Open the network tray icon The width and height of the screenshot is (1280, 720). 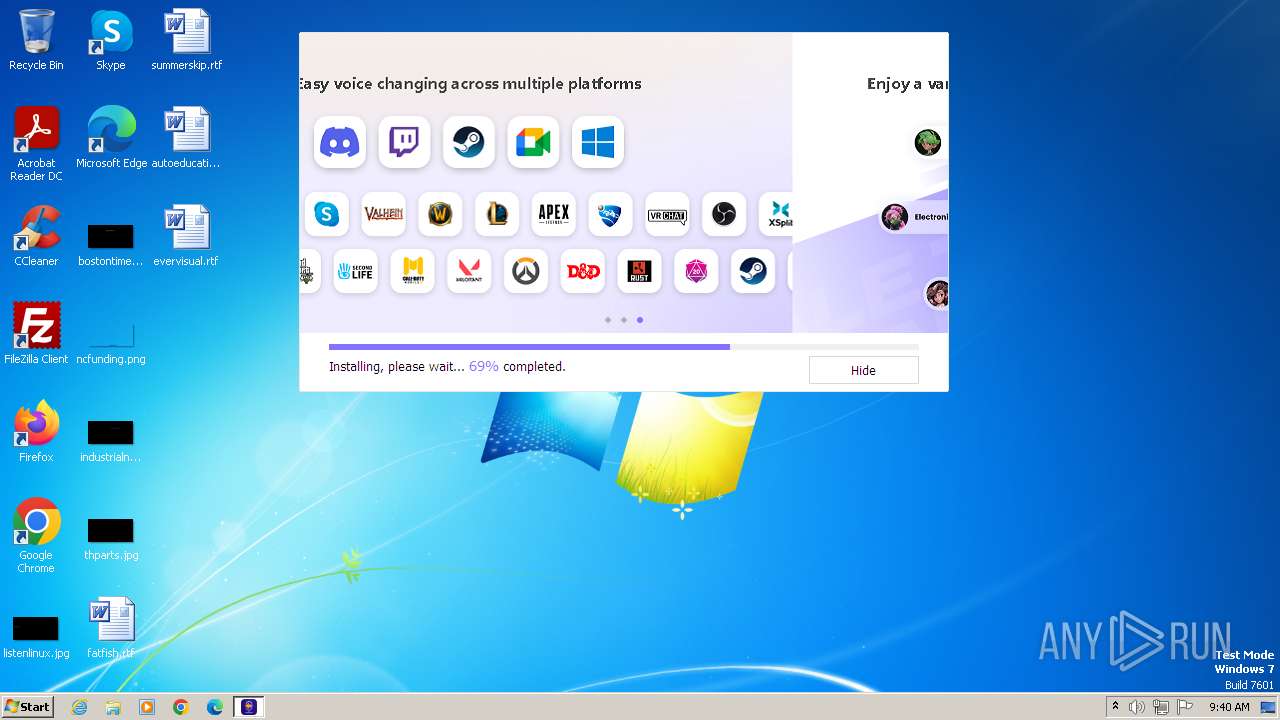1161,707
